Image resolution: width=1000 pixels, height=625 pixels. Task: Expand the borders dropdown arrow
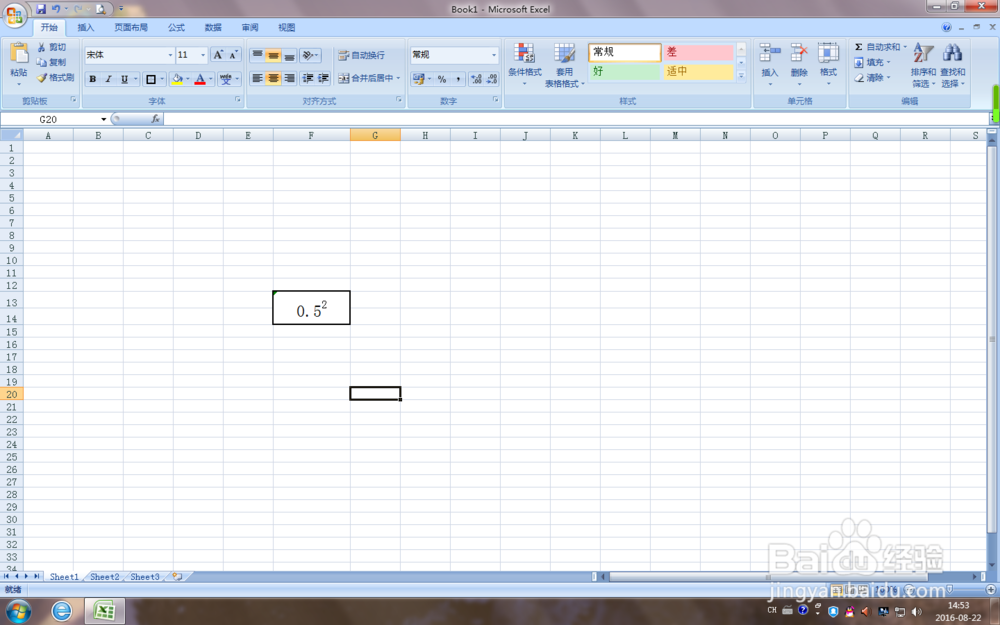click(x=162, y=79)
